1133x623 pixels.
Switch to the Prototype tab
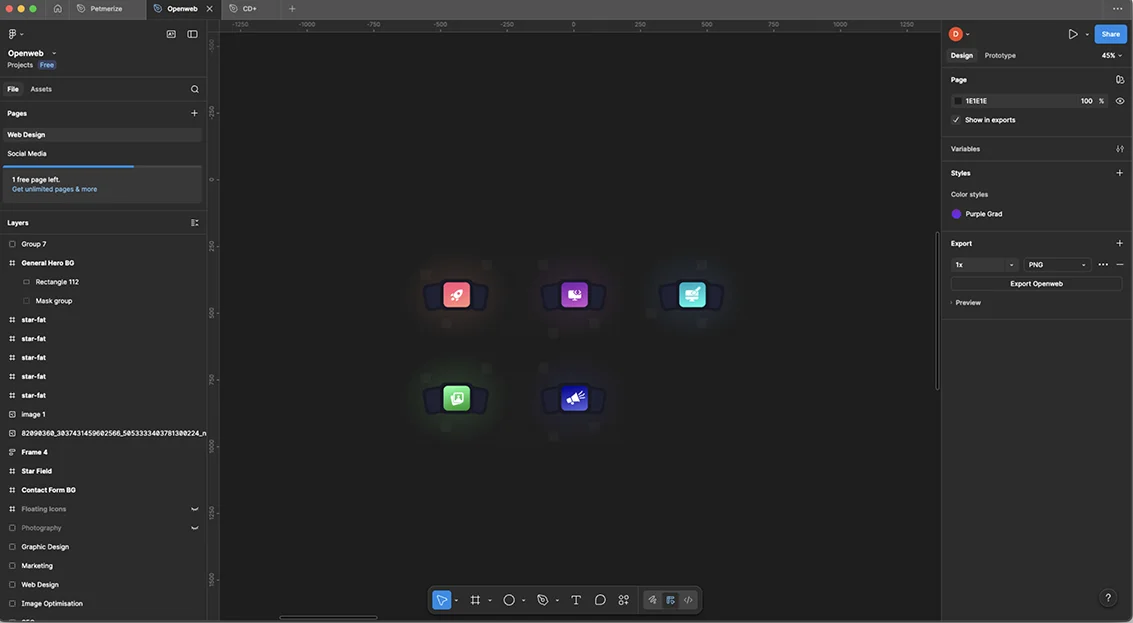tap(1000, 56)
